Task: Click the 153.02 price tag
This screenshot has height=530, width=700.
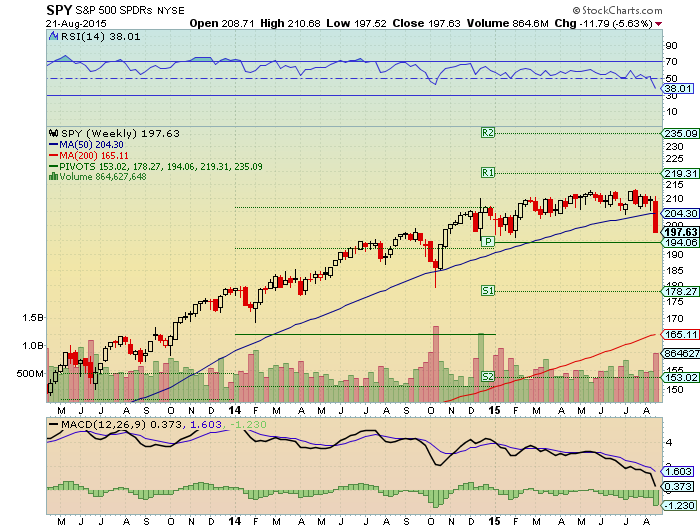Action: point(681,378)
